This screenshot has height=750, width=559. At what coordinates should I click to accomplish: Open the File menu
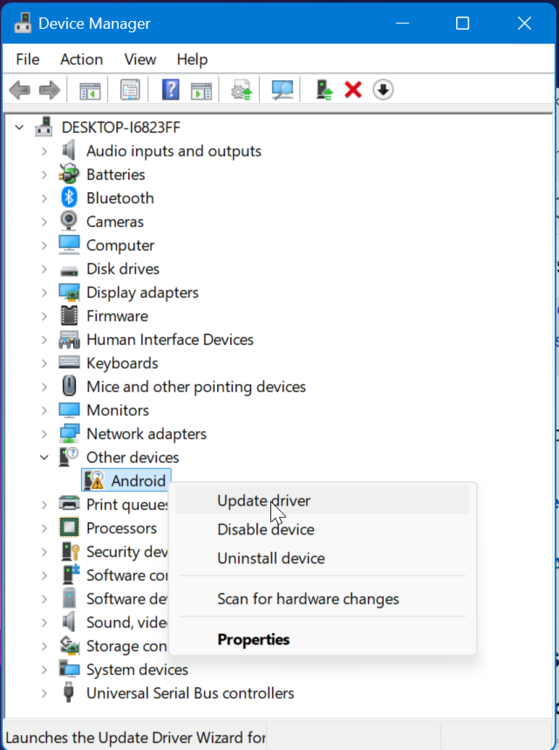(28, 59)
